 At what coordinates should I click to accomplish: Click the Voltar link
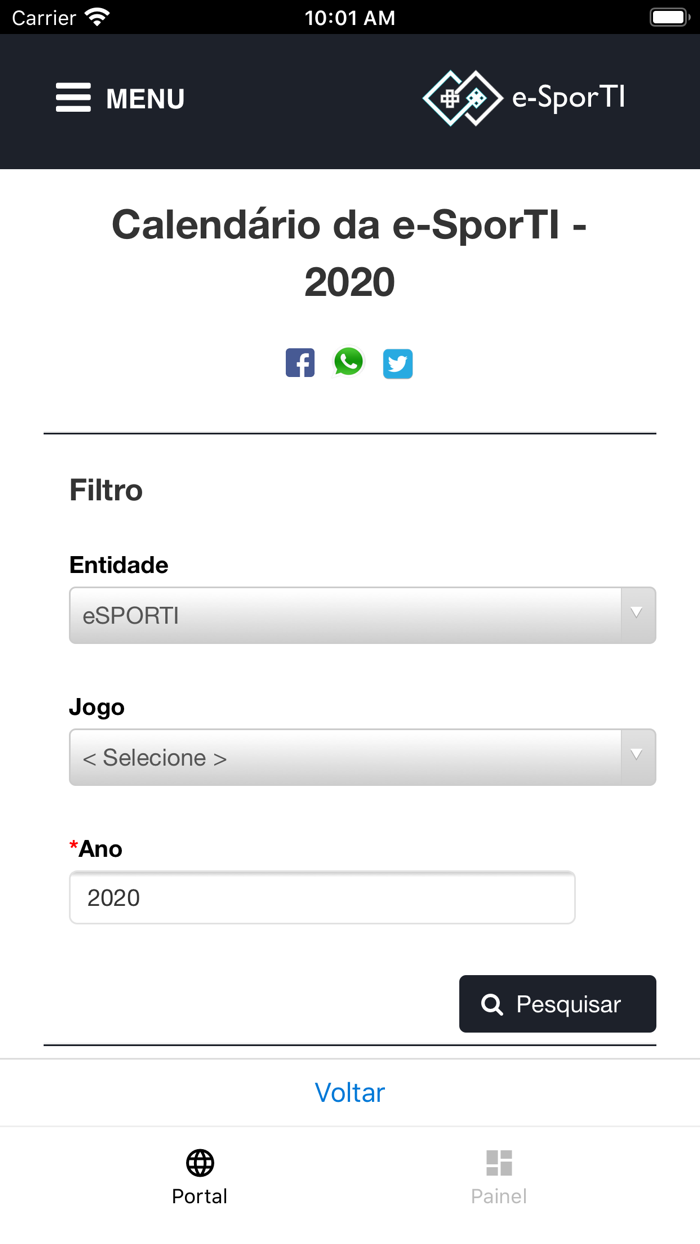(x=349, y=1092)
